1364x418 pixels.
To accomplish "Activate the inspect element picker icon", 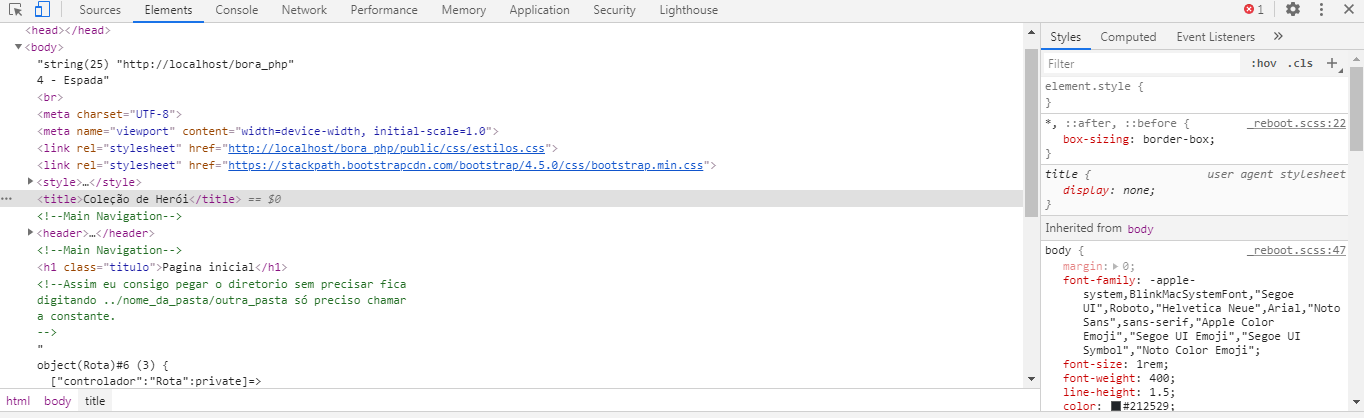I will tap(16, 10).
